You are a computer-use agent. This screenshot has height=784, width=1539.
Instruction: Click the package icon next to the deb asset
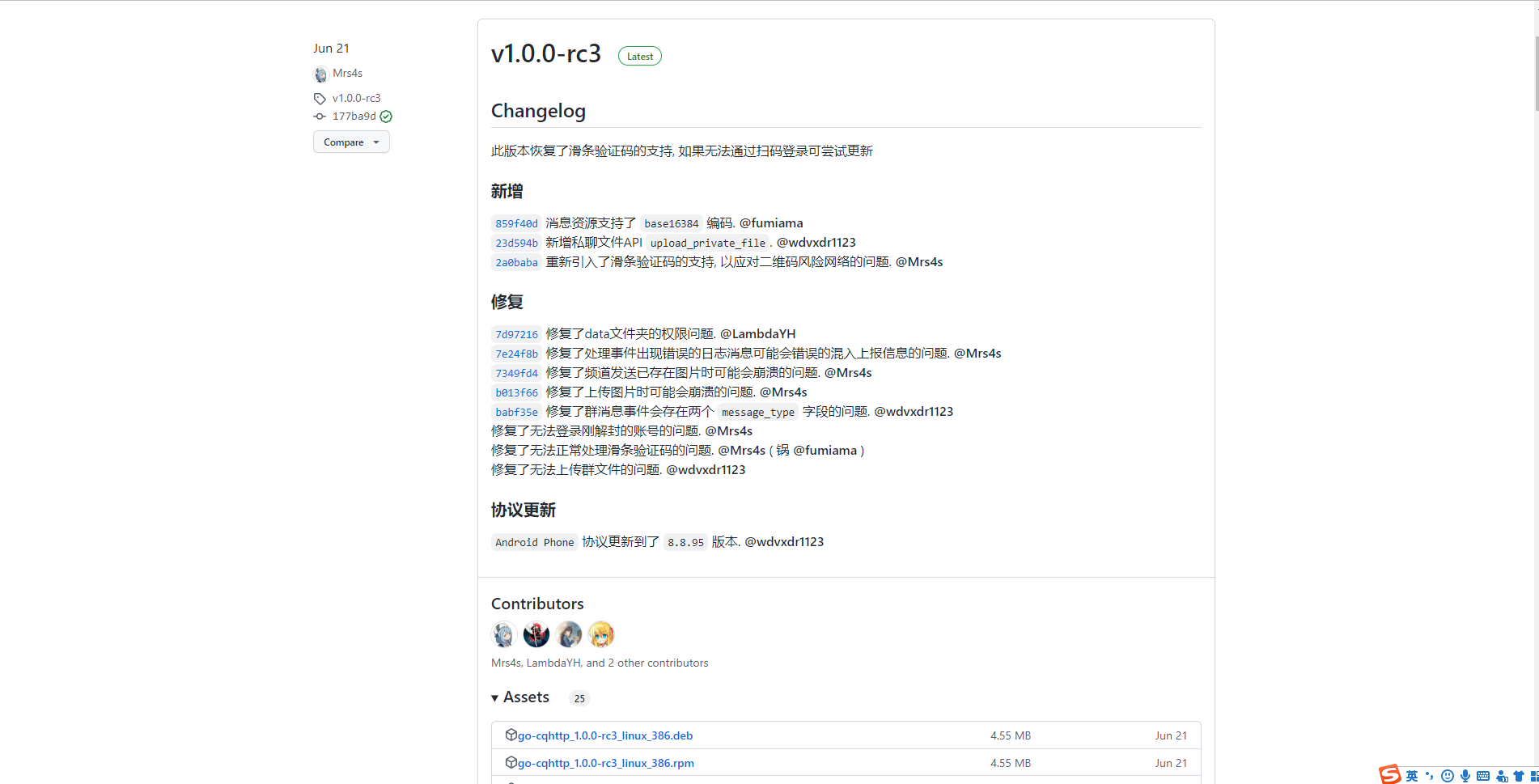pyautogui.click(x=512, y=735)
